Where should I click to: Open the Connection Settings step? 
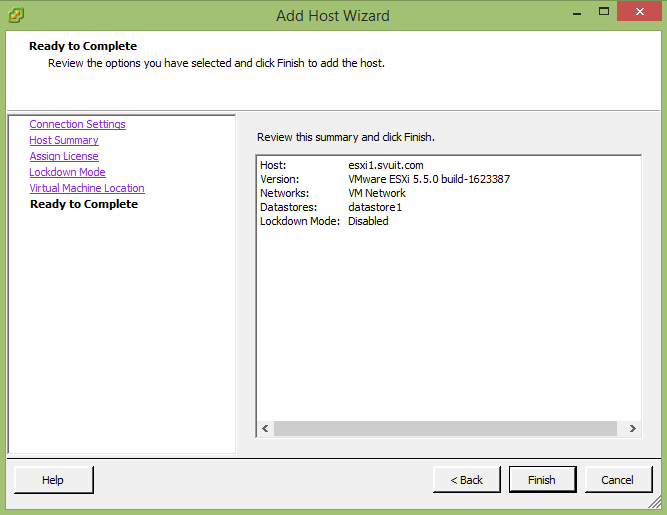(x=77, y=124)
